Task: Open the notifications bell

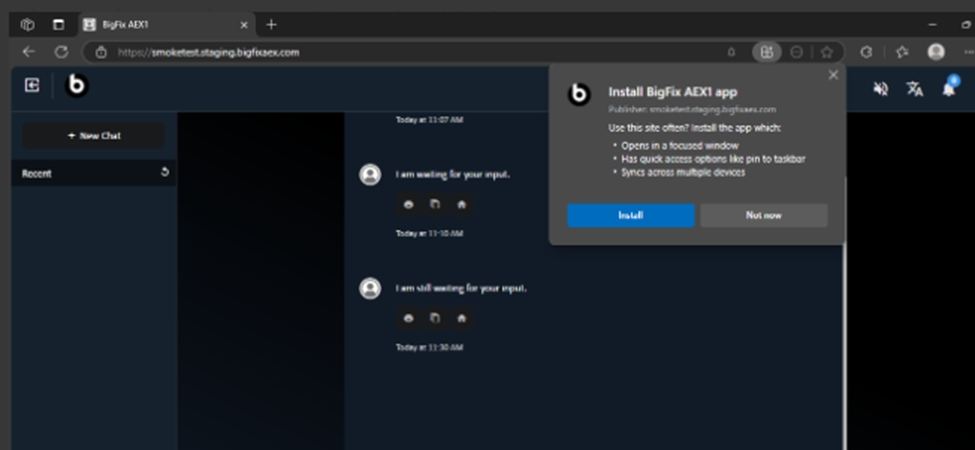Action: [949, 89]
